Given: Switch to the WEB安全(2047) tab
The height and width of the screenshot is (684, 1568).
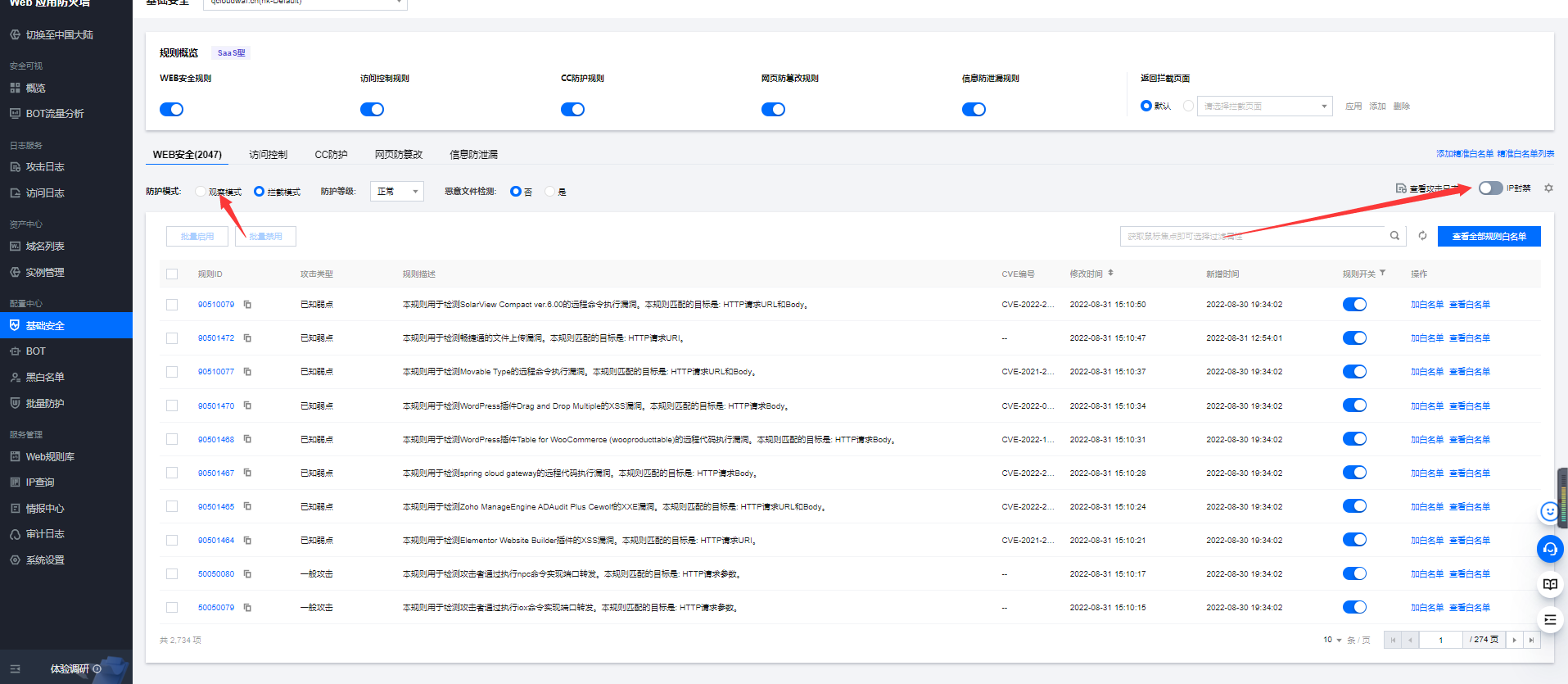Looking at the screenshot, I should pos(188,155).
